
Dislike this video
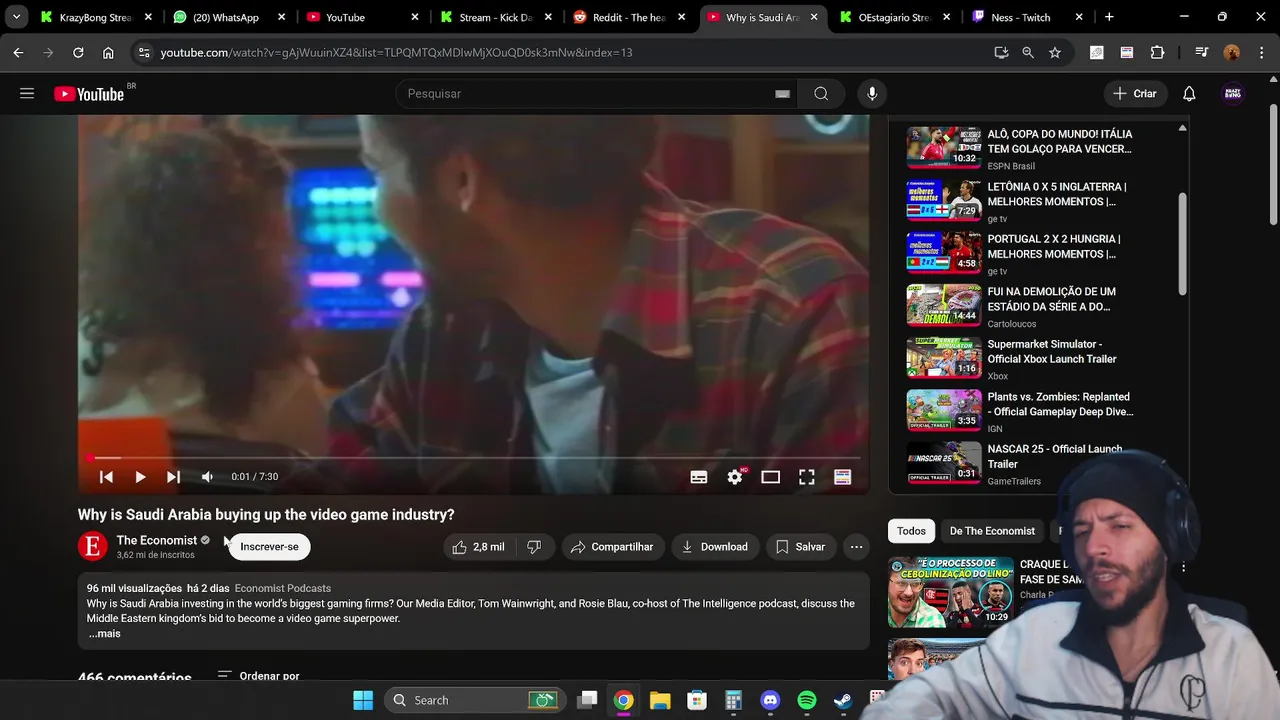point(534,547)
